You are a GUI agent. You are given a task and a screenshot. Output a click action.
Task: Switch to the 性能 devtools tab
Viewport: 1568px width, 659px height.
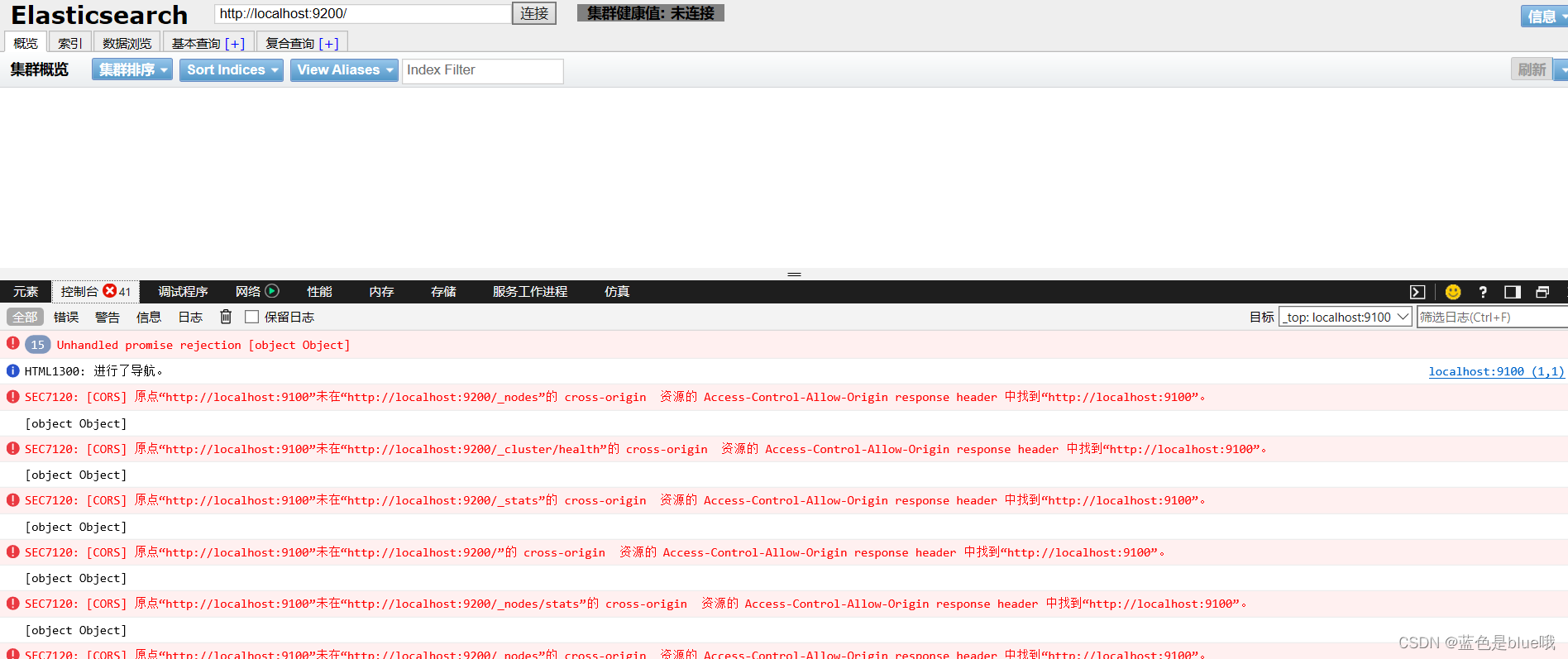pyautogui.click(x=319, y=291)
